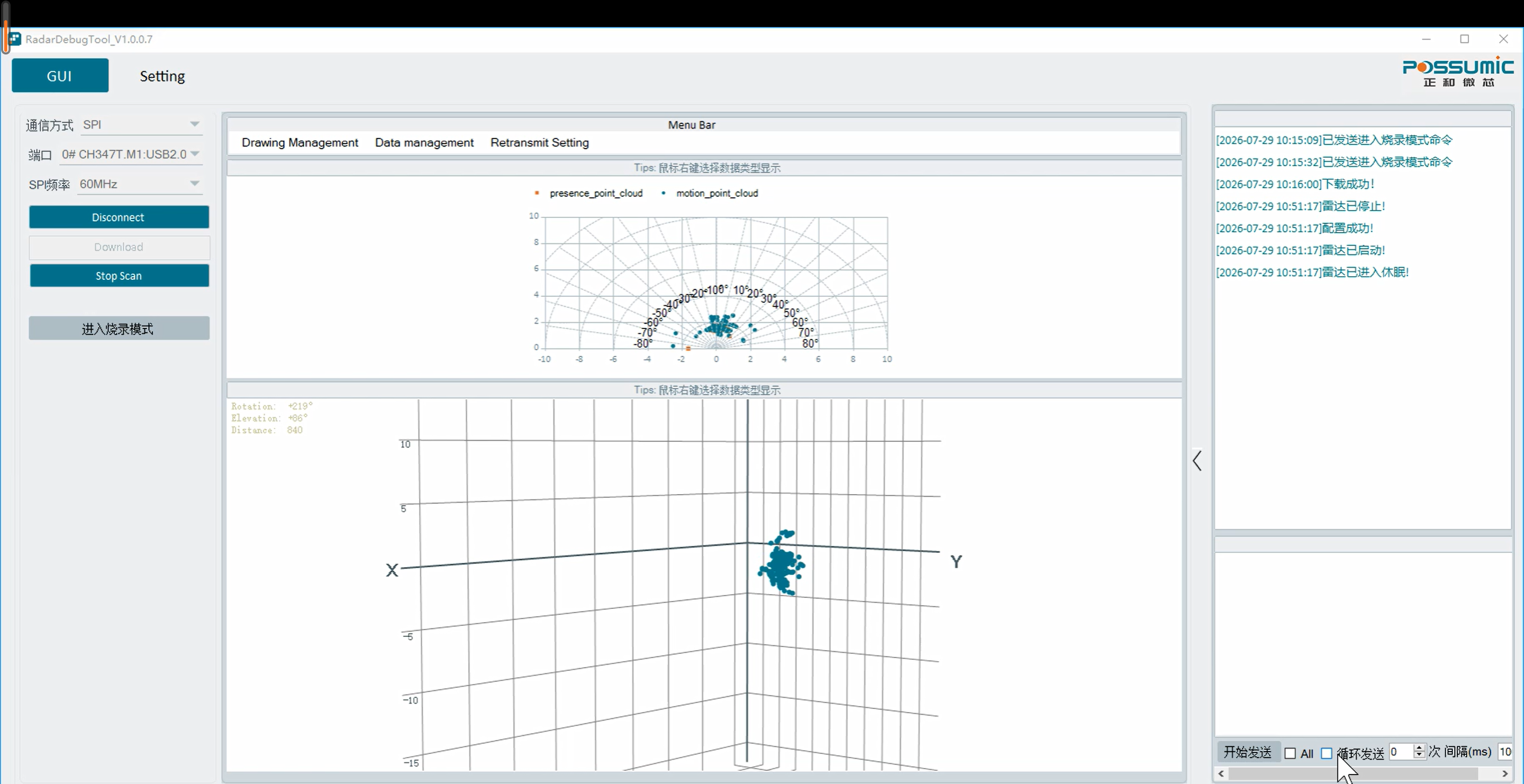The height and width of the screenshot is (784, 1524).
Task: Click the horizontal scrollbar thumb
Action: tap(1354, 773)
